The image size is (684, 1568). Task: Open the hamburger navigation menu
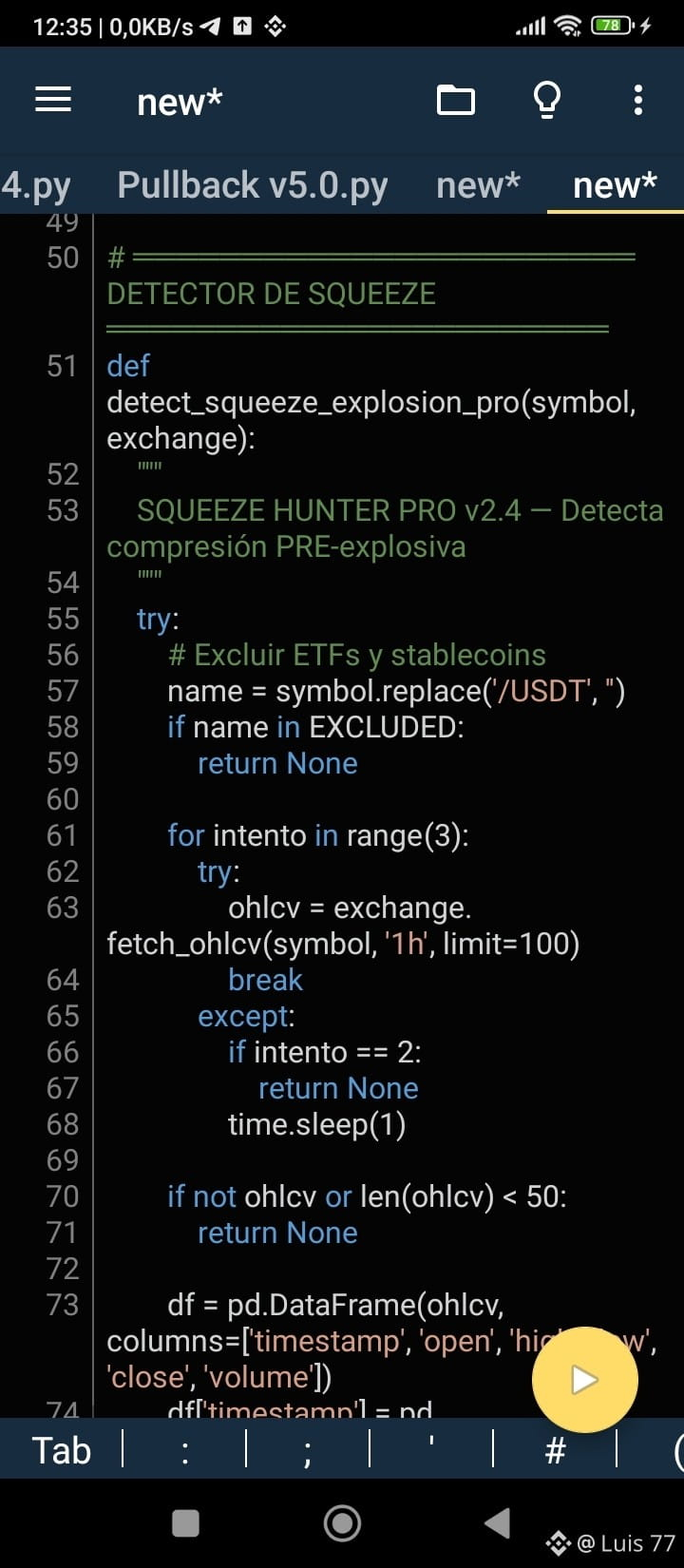click(x=53, y=100)
